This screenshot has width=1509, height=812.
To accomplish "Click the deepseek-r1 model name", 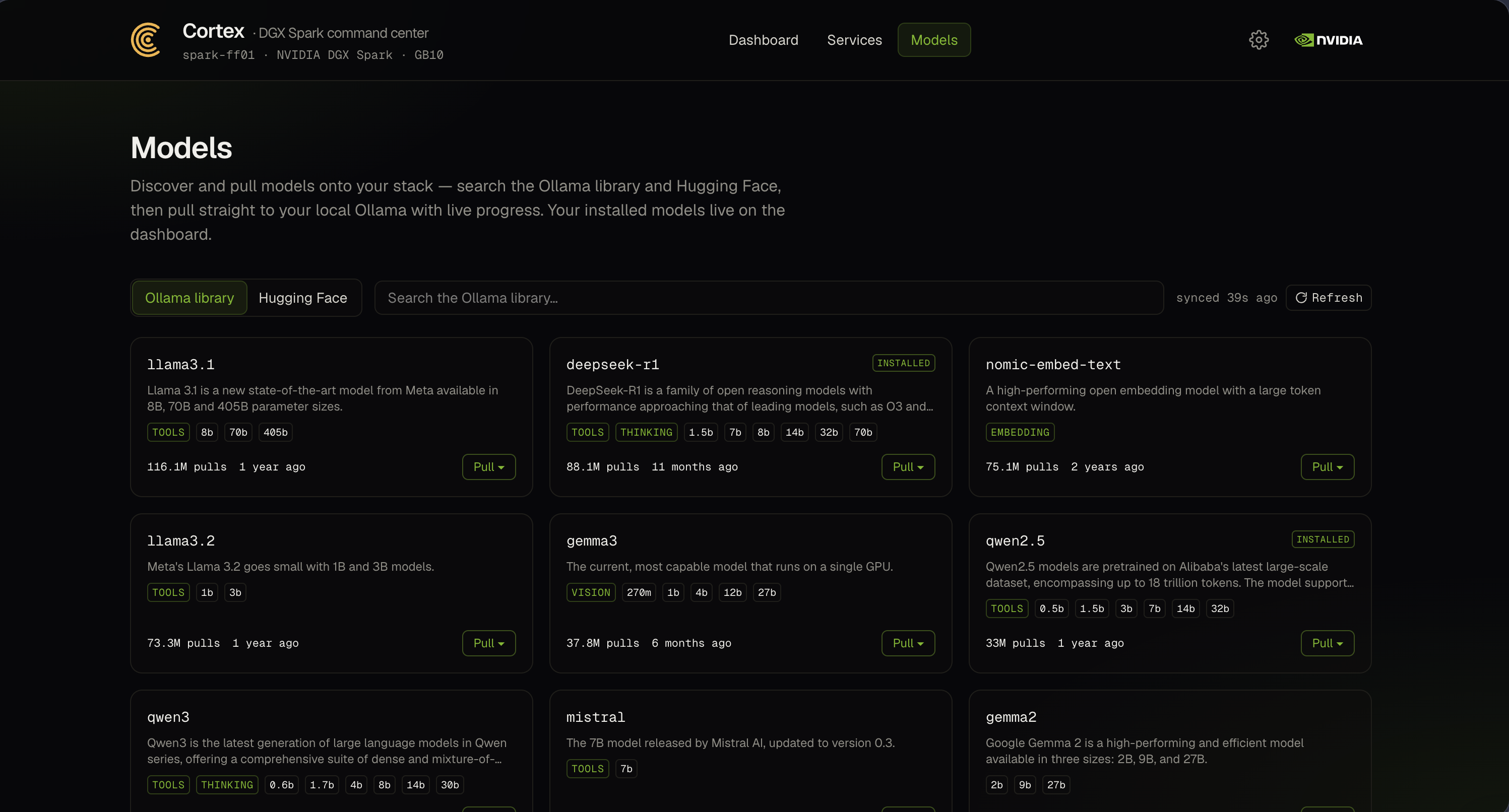I will (613, 365).
